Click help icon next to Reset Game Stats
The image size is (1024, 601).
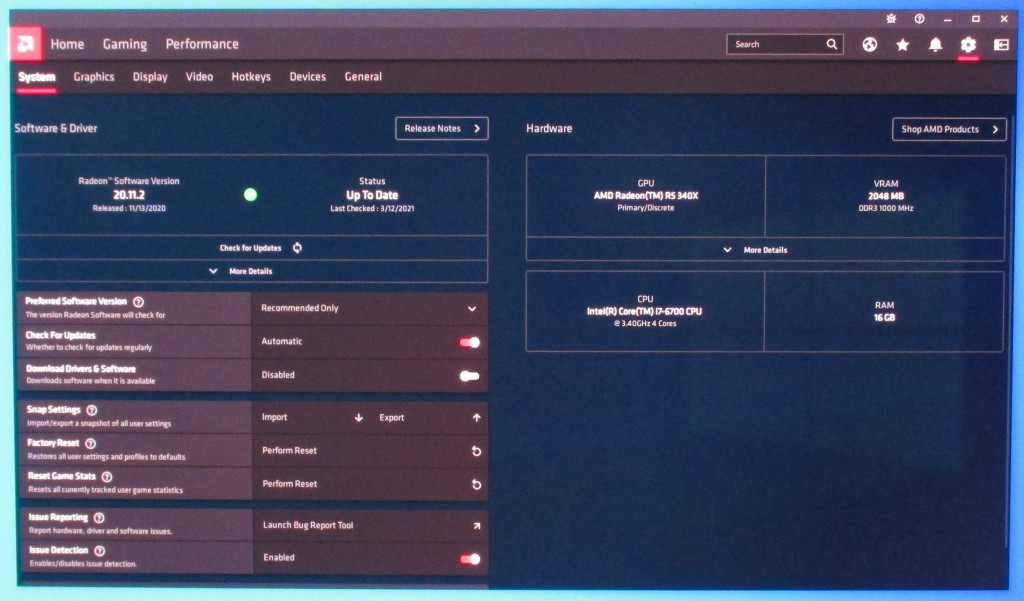tap(107, 477)
